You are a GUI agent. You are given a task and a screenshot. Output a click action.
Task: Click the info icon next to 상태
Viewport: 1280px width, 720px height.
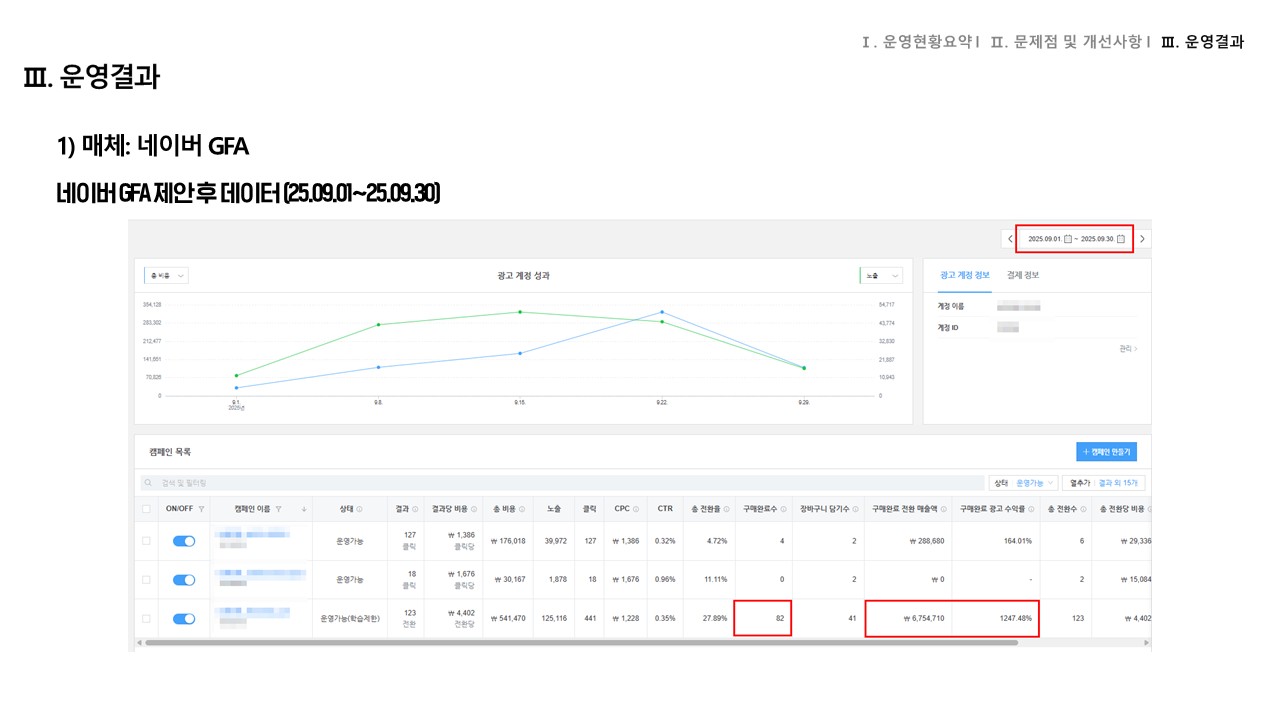(x=359, y=509)
